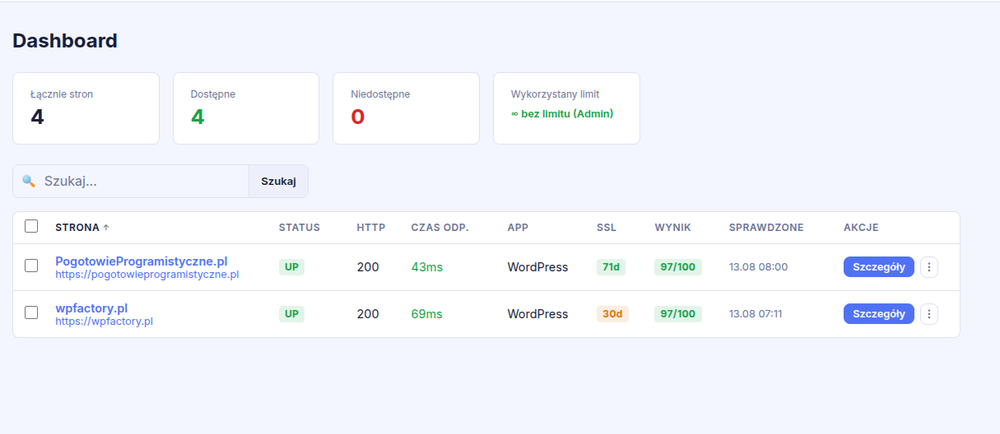
Task: Click the WordPress cell for wpfactory.pl
Action: coord(538,314)
